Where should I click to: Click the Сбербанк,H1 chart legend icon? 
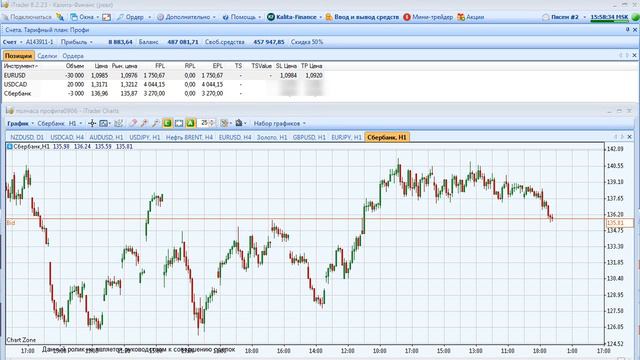pyautogui.click(x=10, y=147)
